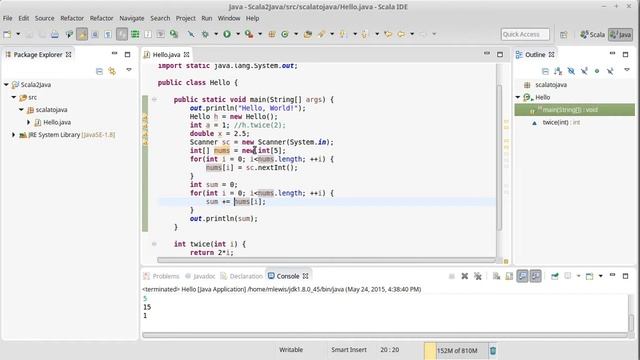This screenshot has height=360, width=640.
Task: Click the Back navigation arrow icon
Action: click(401, 35)
